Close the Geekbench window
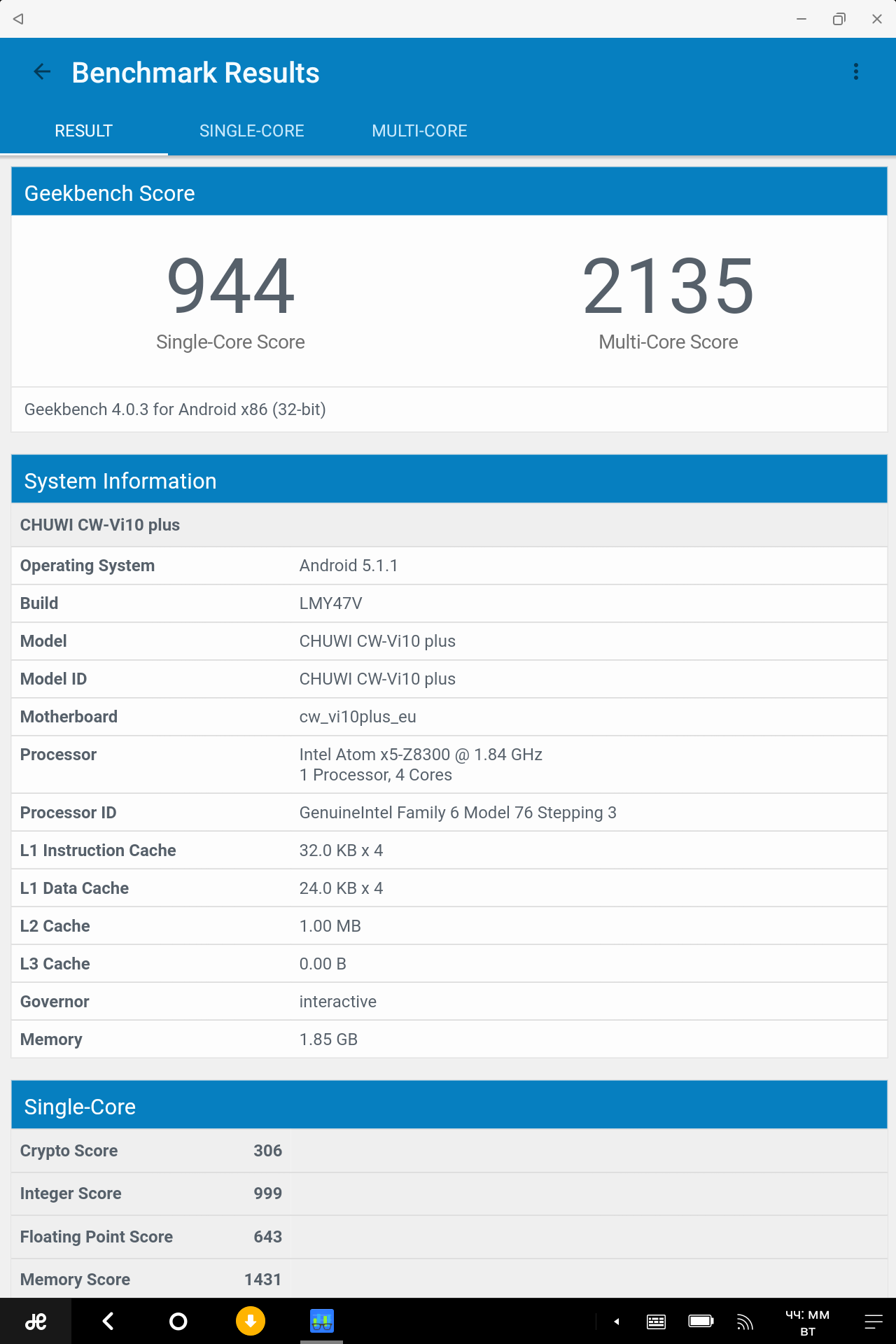 [x=877, y=19]
